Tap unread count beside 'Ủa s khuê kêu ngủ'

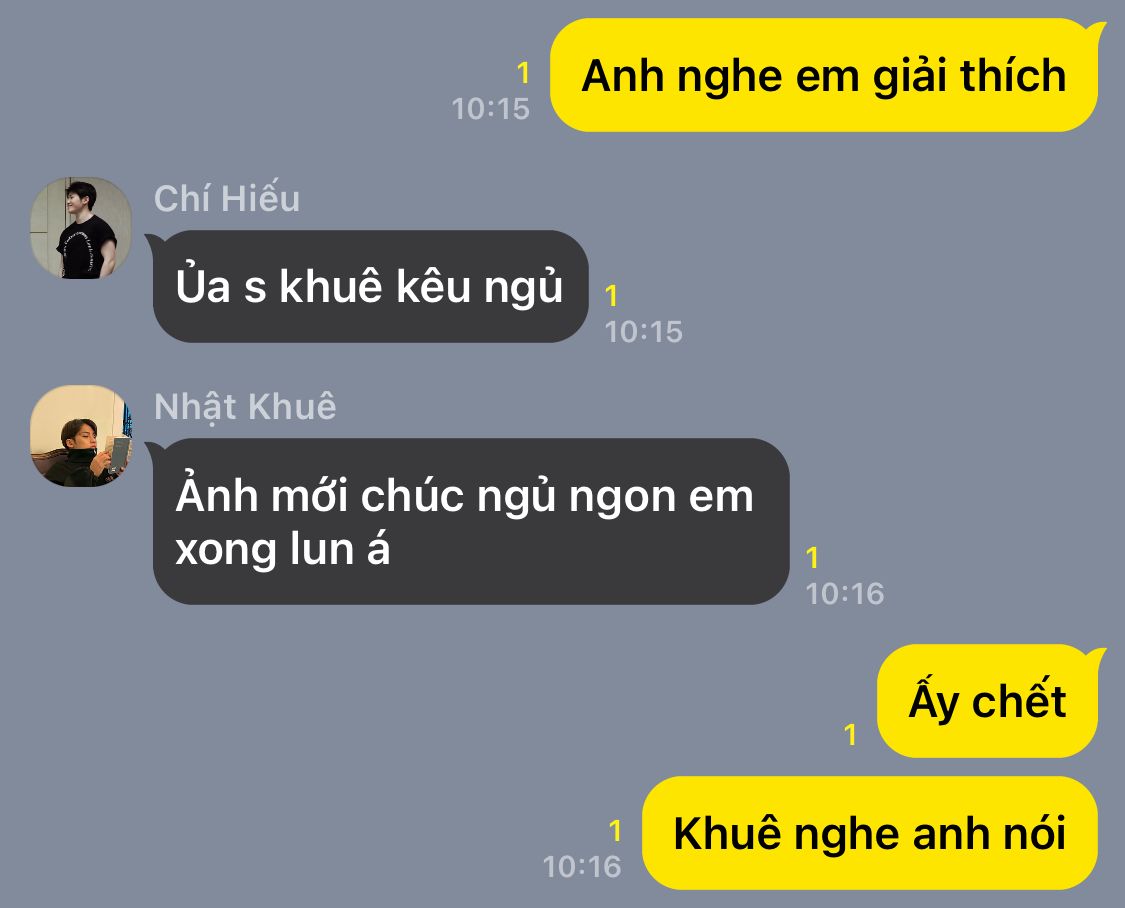pyautogui.click(x=611, y=295)
